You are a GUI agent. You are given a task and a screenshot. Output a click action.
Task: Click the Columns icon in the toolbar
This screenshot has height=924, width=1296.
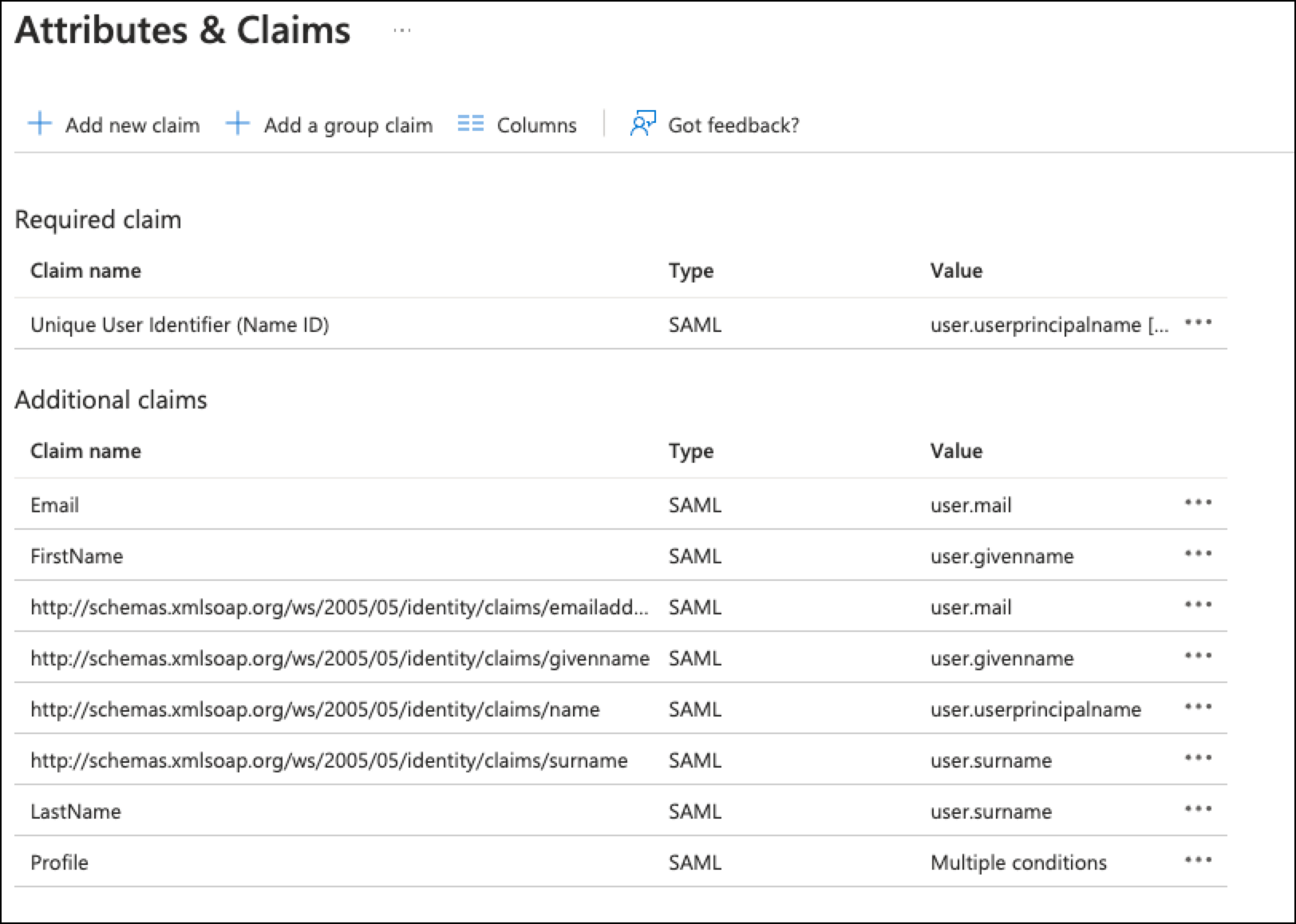pos(471,124)
